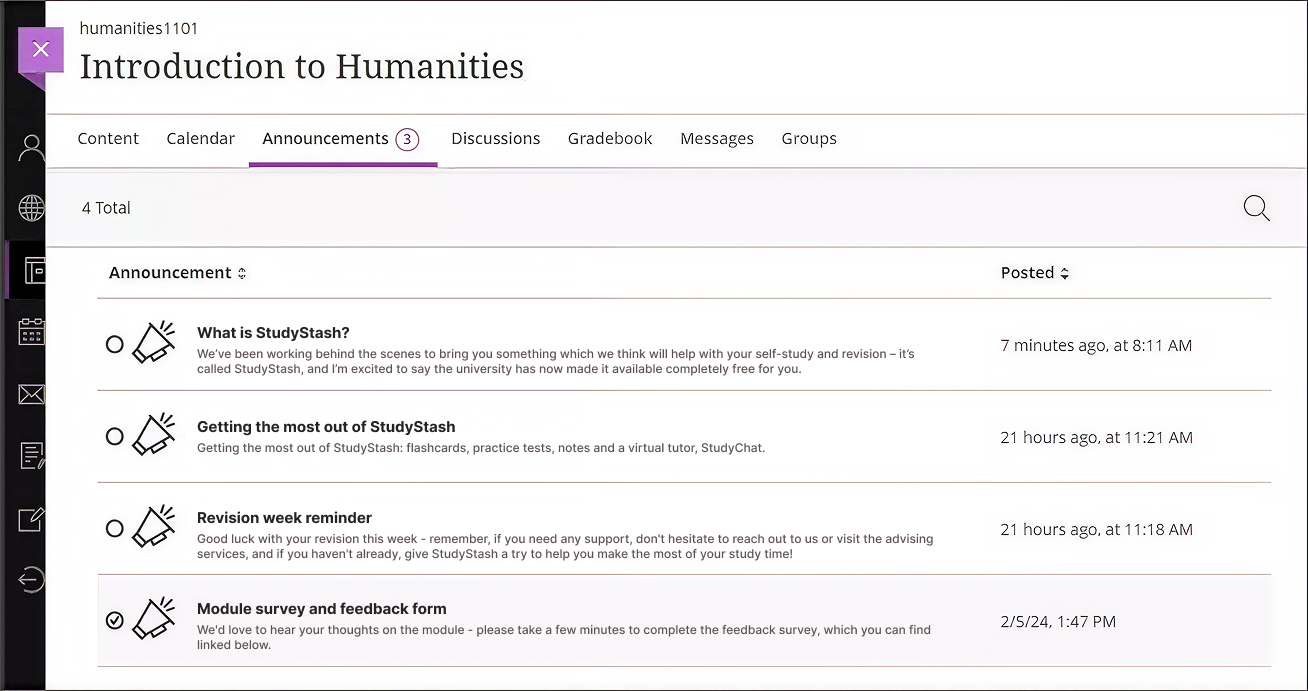Open the grades sheet icon in sidebar
This screenshot has height=691, width=1308.
pyautogui.click(x=32, y=456)
